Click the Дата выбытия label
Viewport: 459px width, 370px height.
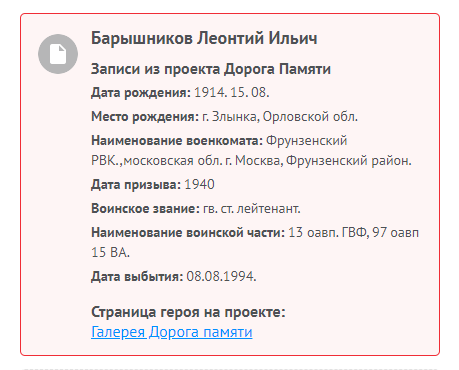(x=137, y=277)
